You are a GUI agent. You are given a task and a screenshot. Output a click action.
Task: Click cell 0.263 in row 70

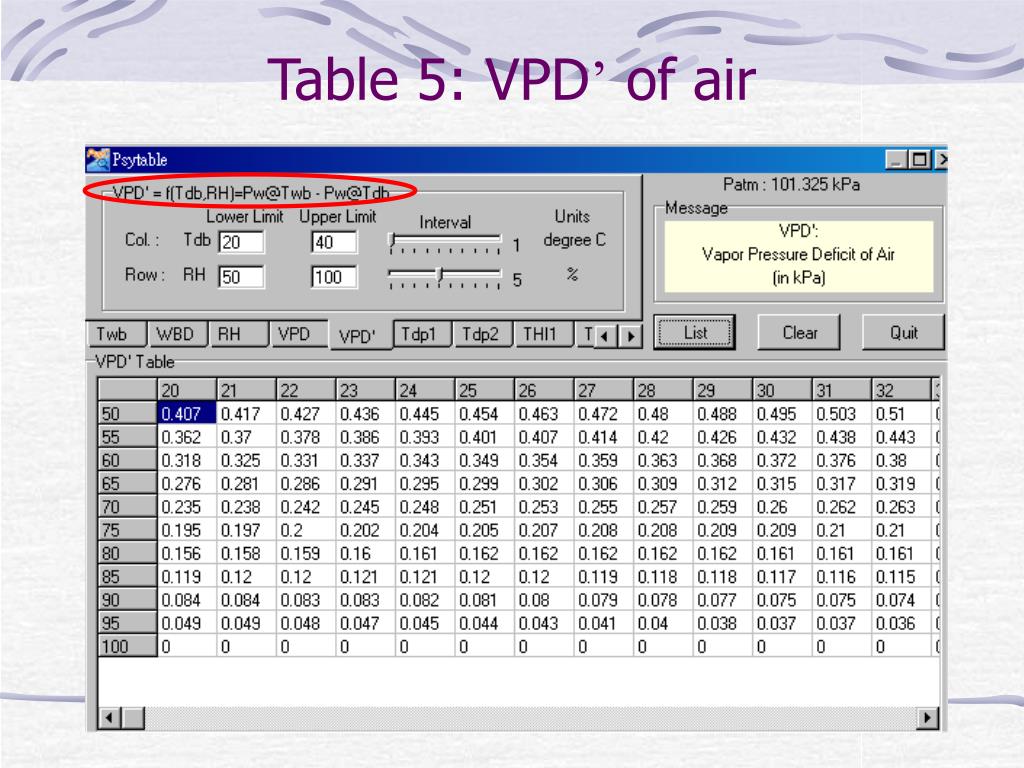tap(901, 507)
